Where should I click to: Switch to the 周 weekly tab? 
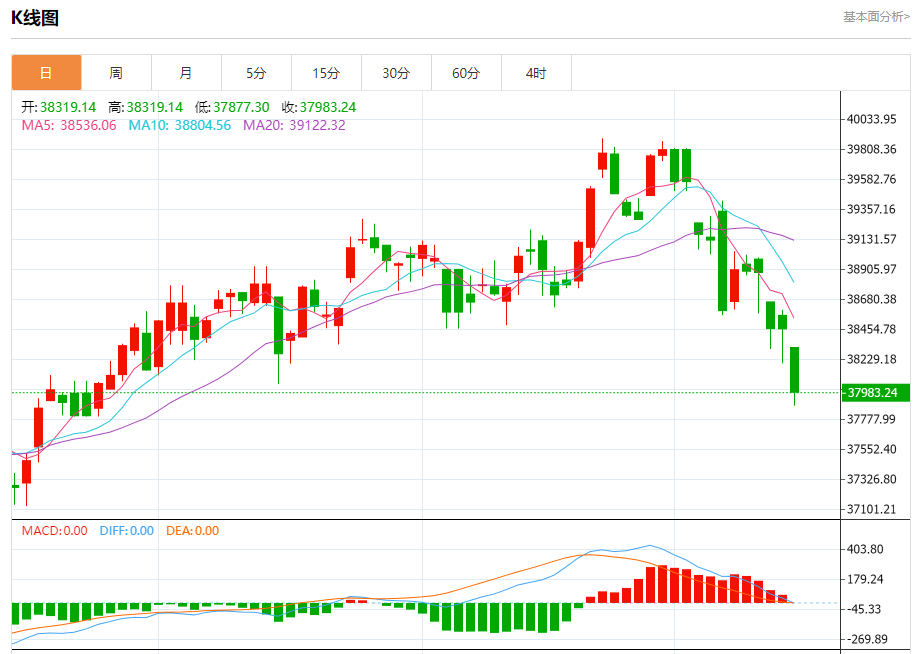[116, 73]
